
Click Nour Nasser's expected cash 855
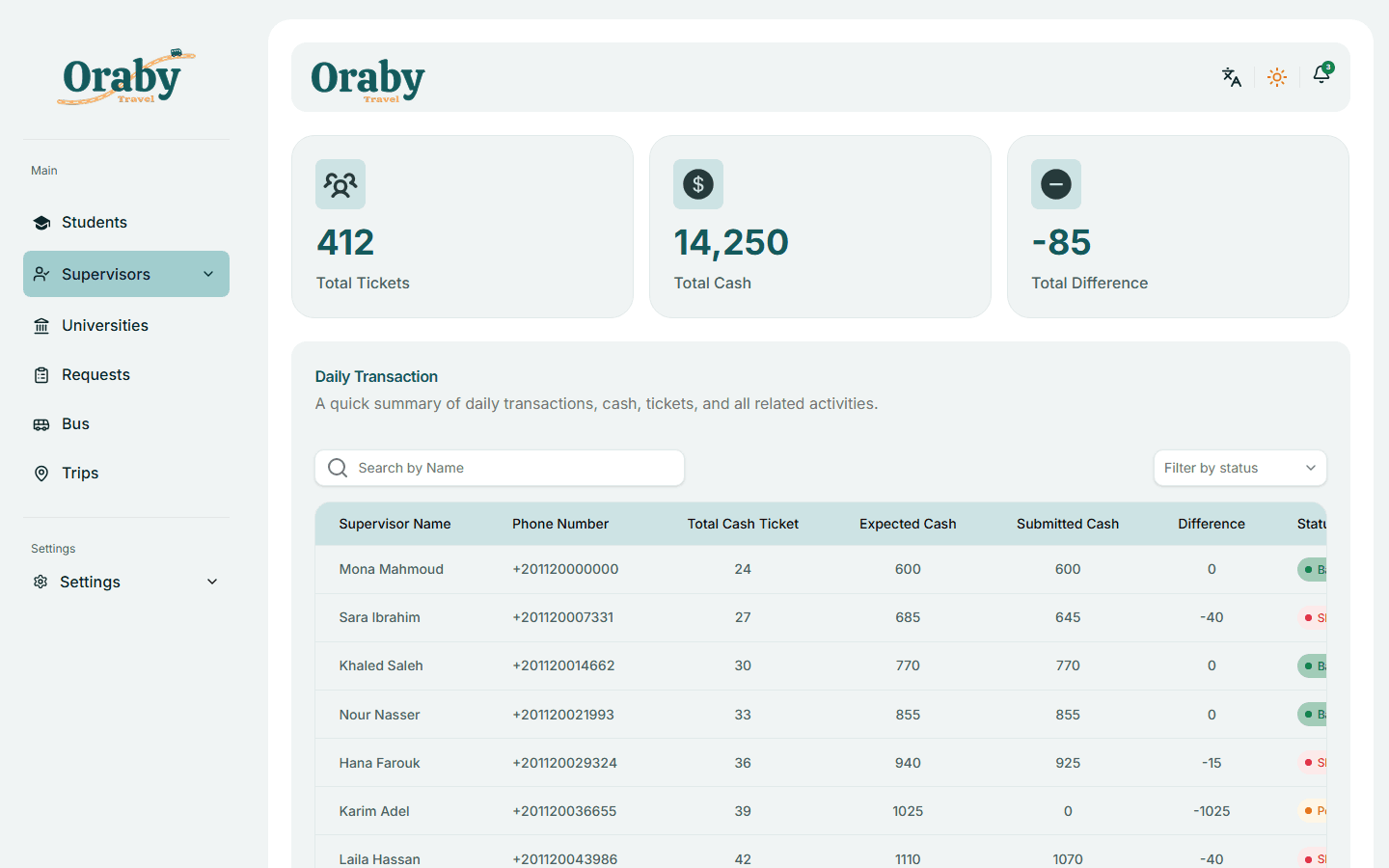908,715
